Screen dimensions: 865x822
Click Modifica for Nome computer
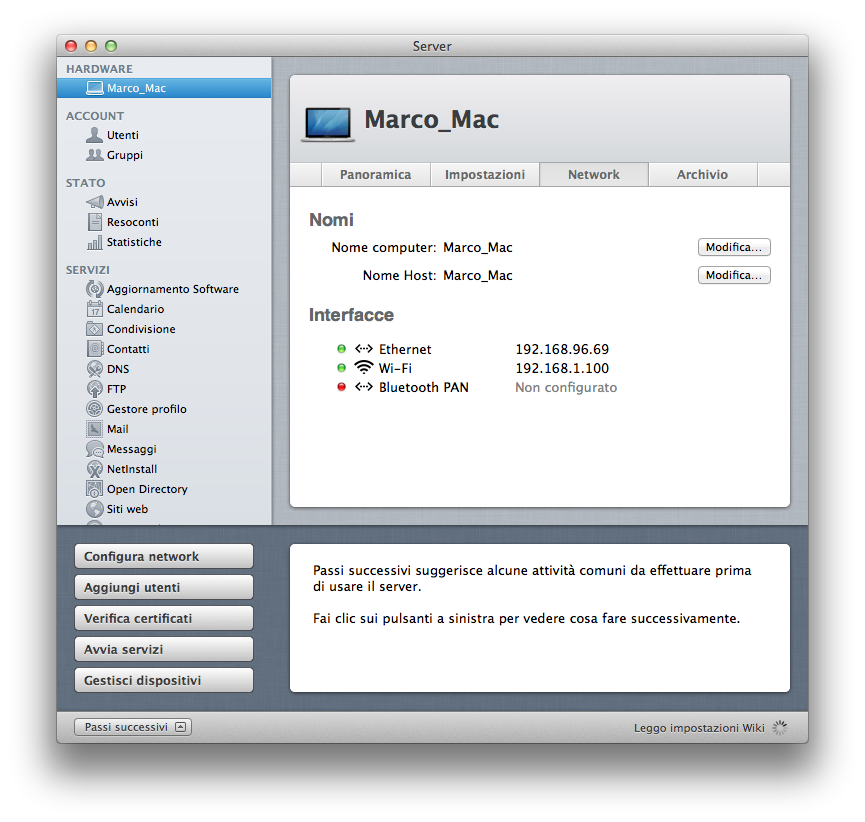click(x=734, y=247)
